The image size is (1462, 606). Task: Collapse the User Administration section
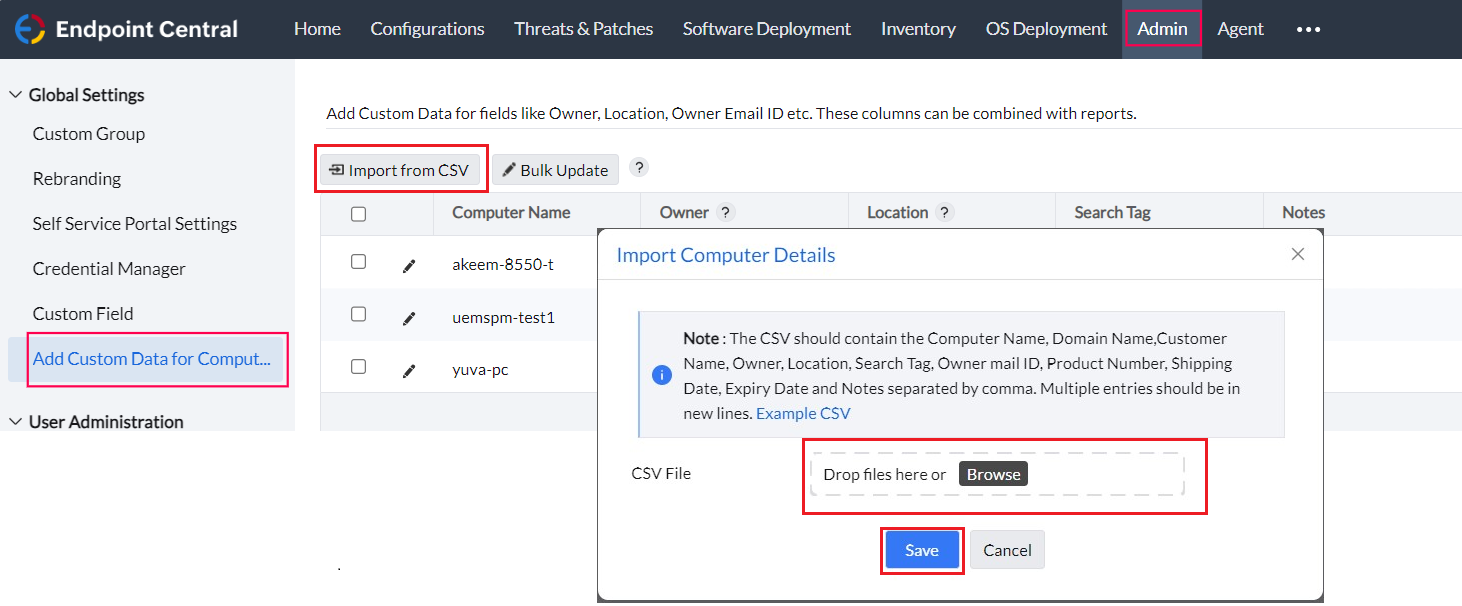click(16, 422)
